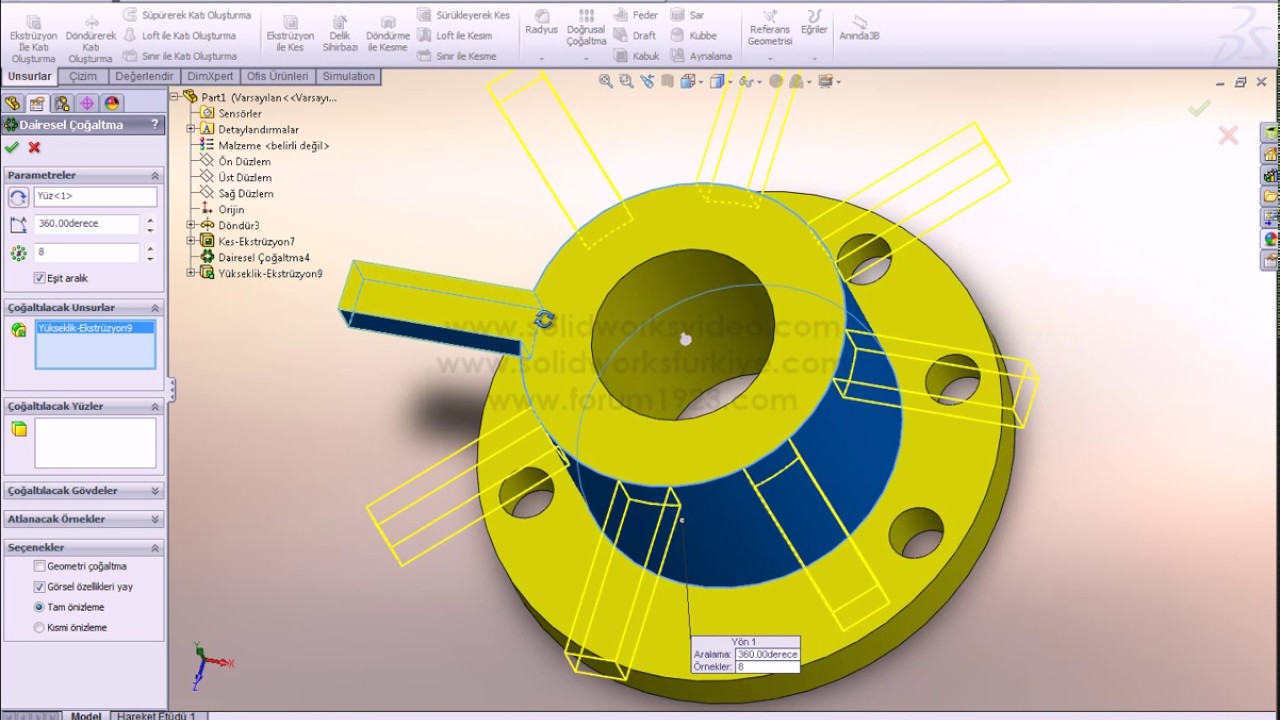The image size is (1280, 720).
Task: Select the Tam önizleme radio button
Action: click(39, 607)
